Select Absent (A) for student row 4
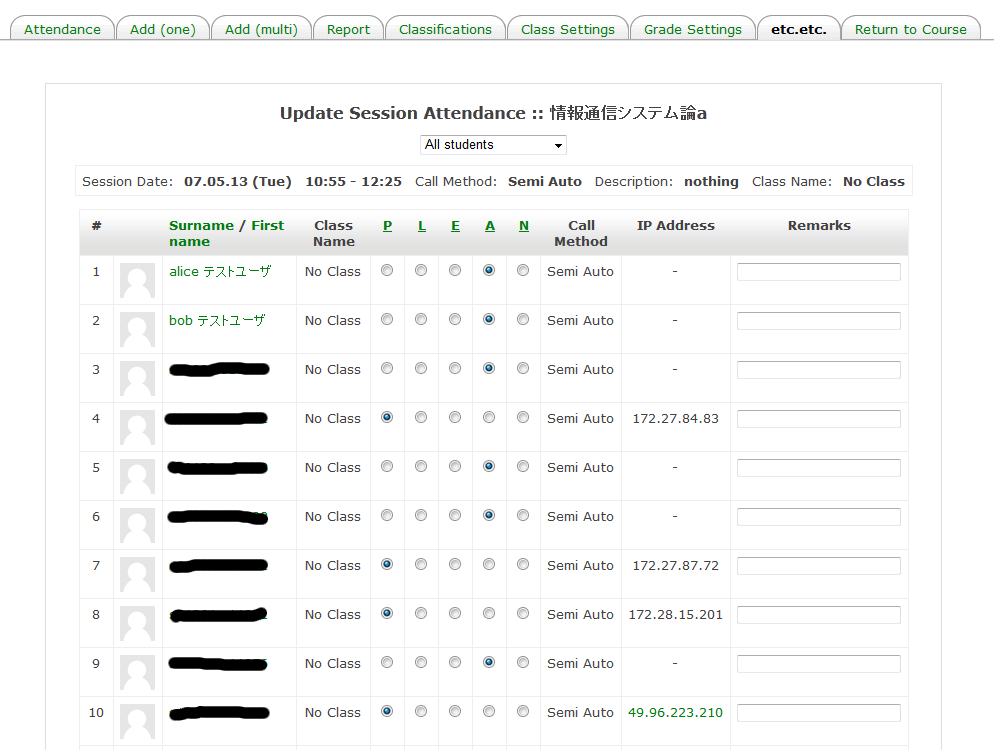The image size is (994, 750). 489,418
